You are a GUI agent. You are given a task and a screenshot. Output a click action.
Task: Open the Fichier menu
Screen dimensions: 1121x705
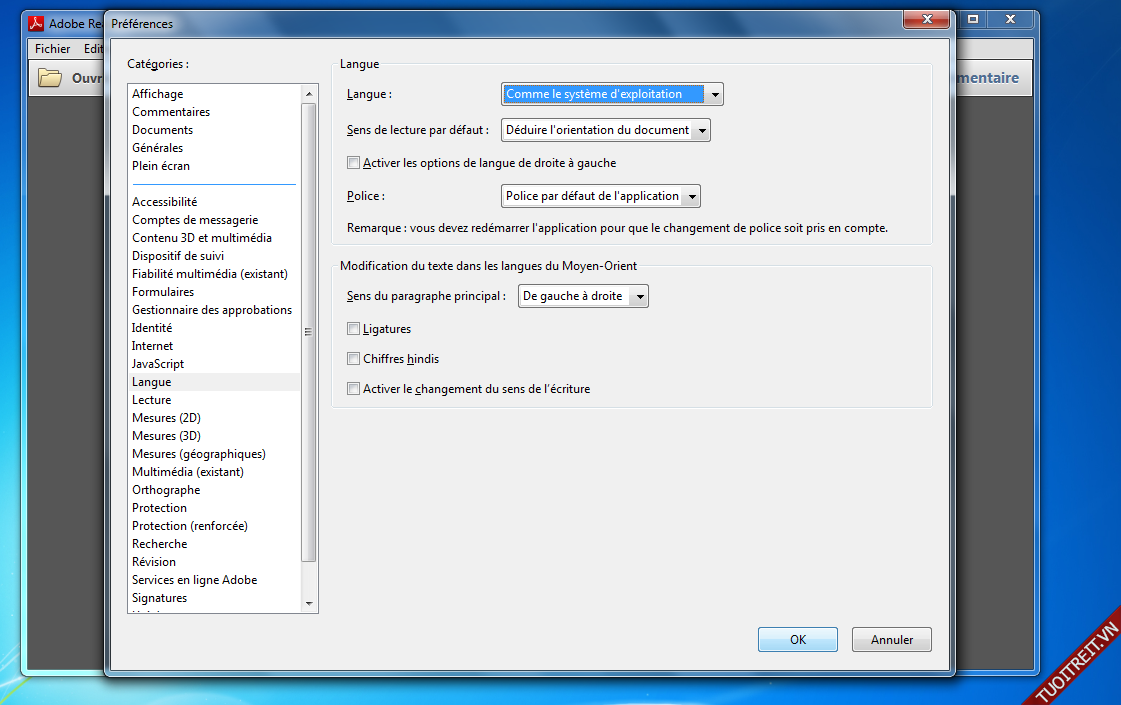click(x=53, y=49)
